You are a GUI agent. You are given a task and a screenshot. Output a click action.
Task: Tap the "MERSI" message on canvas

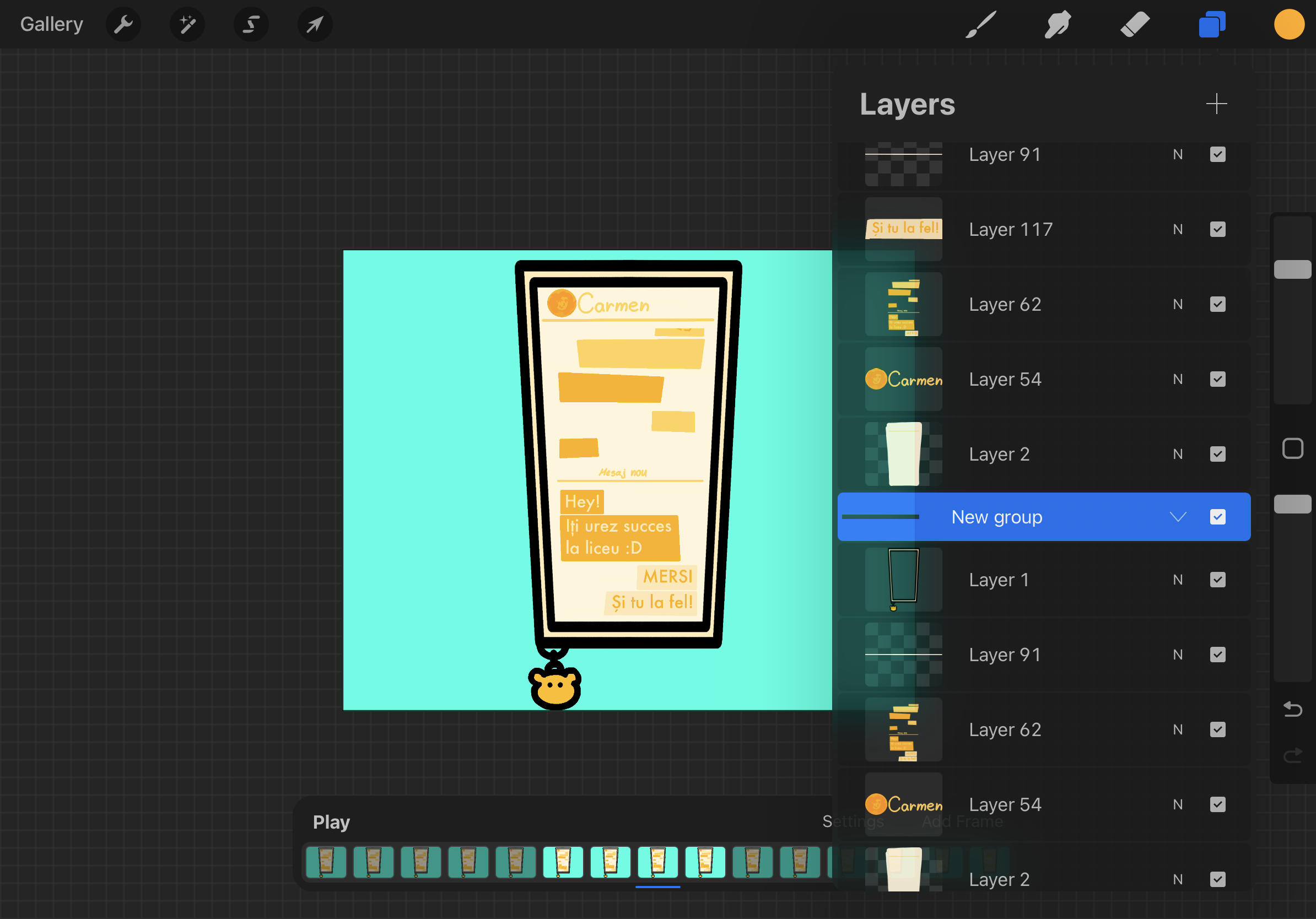(x=667, y=577)
